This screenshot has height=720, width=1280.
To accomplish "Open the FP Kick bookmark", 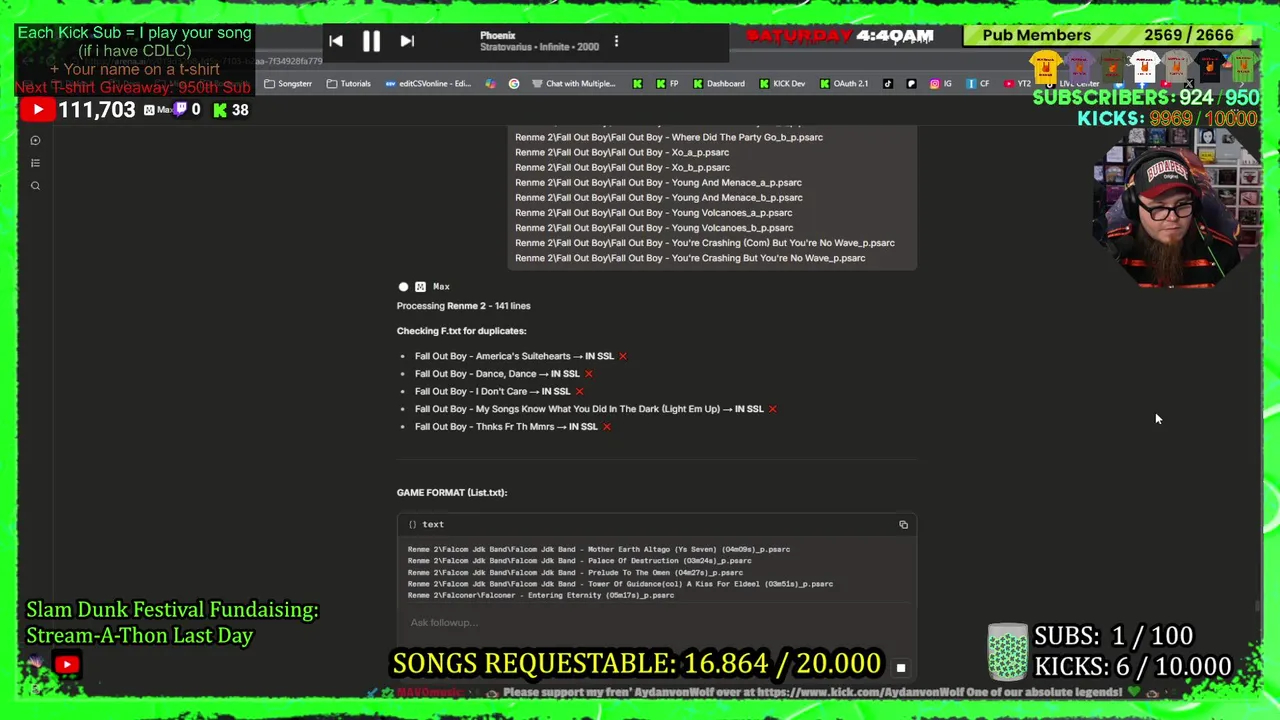I will (668, 84).
